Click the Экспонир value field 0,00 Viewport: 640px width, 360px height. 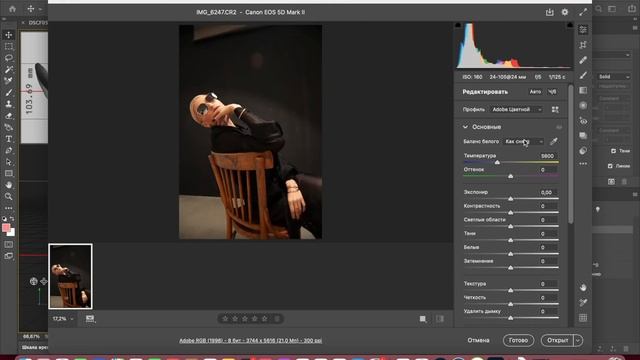(x=547, y=192)
